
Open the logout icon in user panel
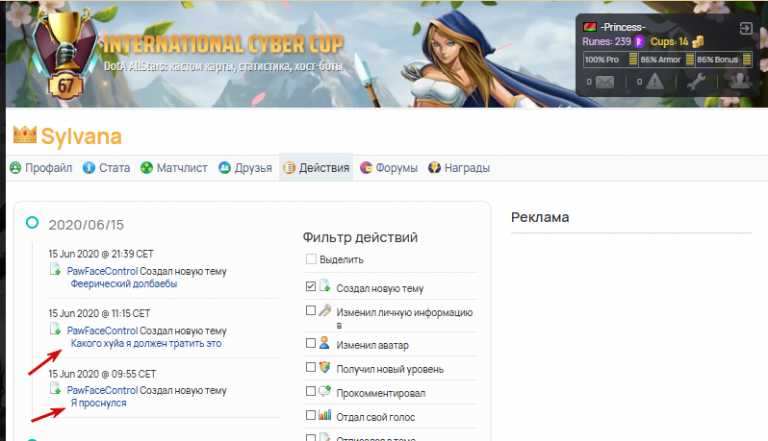pos(745,28)
